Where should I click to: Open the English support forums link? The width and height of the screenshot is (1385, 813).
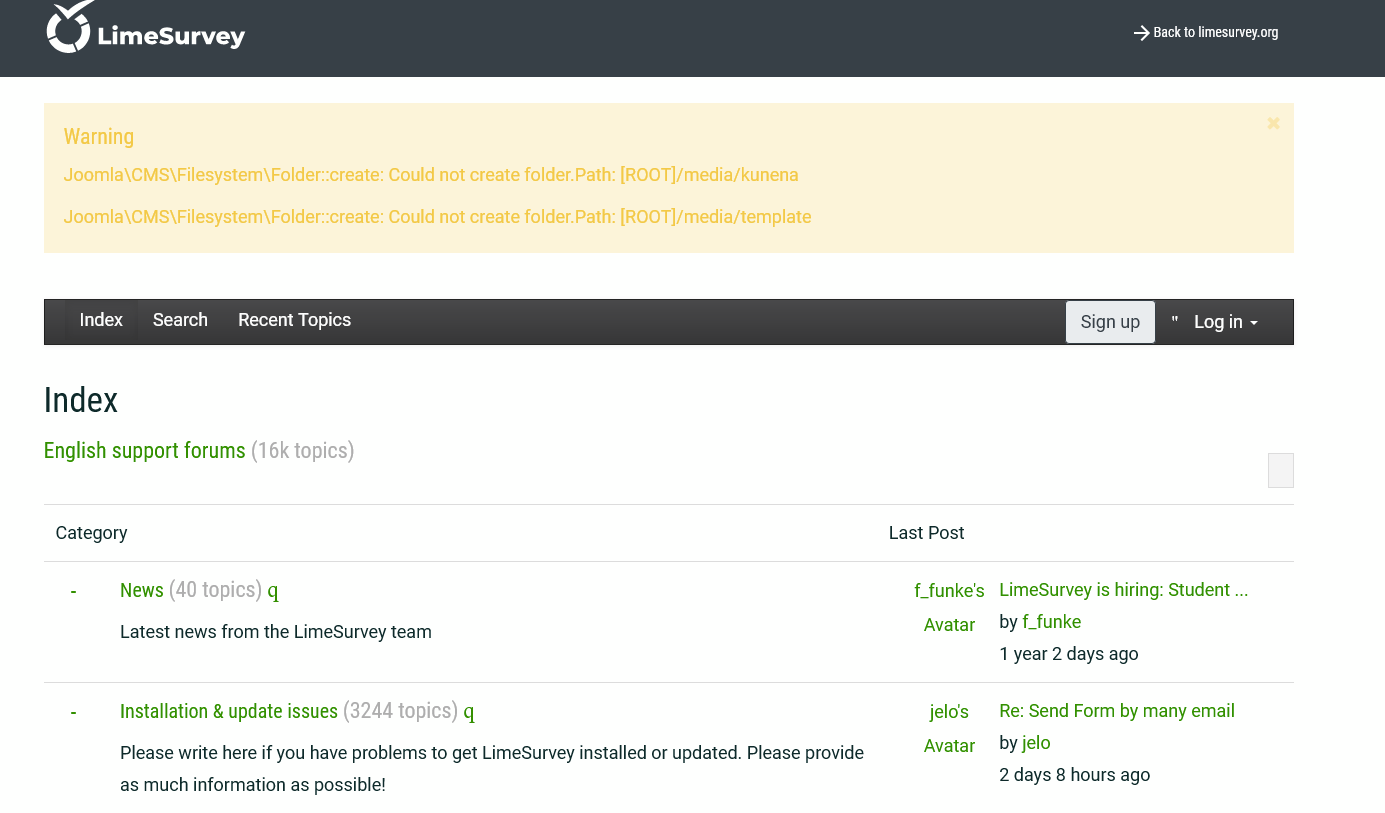tap(144, 451)
